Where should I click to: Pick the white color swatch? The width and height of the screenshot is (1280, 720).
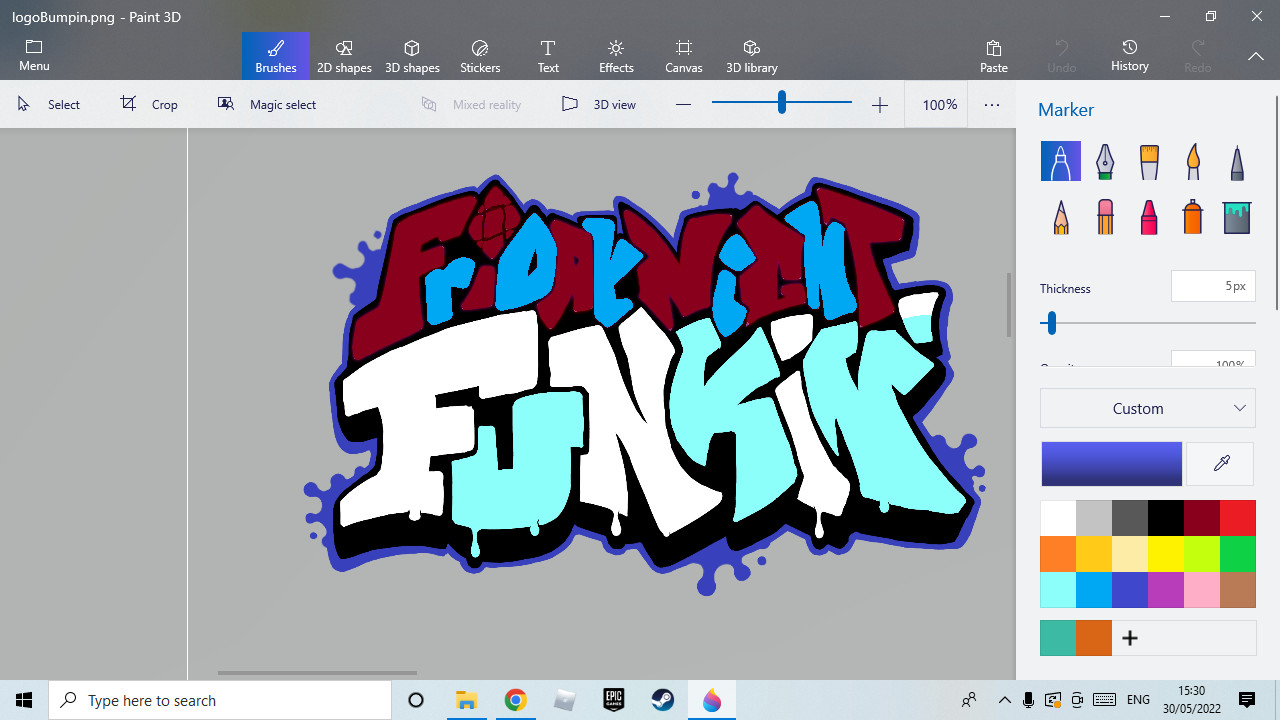[1059, 518]
